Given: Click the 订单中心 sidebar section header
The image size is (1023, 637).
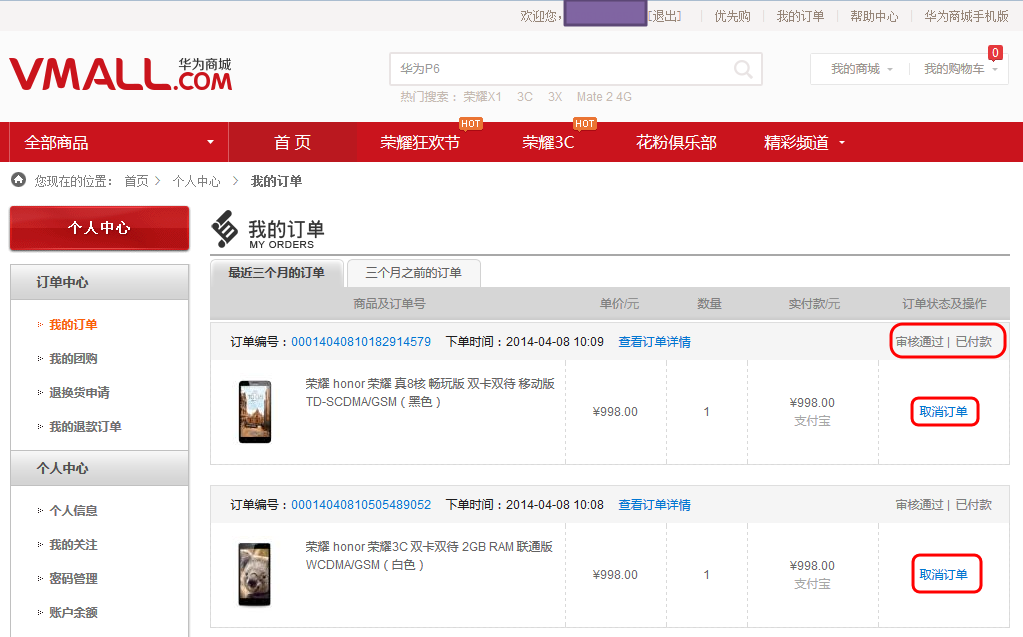Looking at the screenshot, I should [x=99, y=282].
